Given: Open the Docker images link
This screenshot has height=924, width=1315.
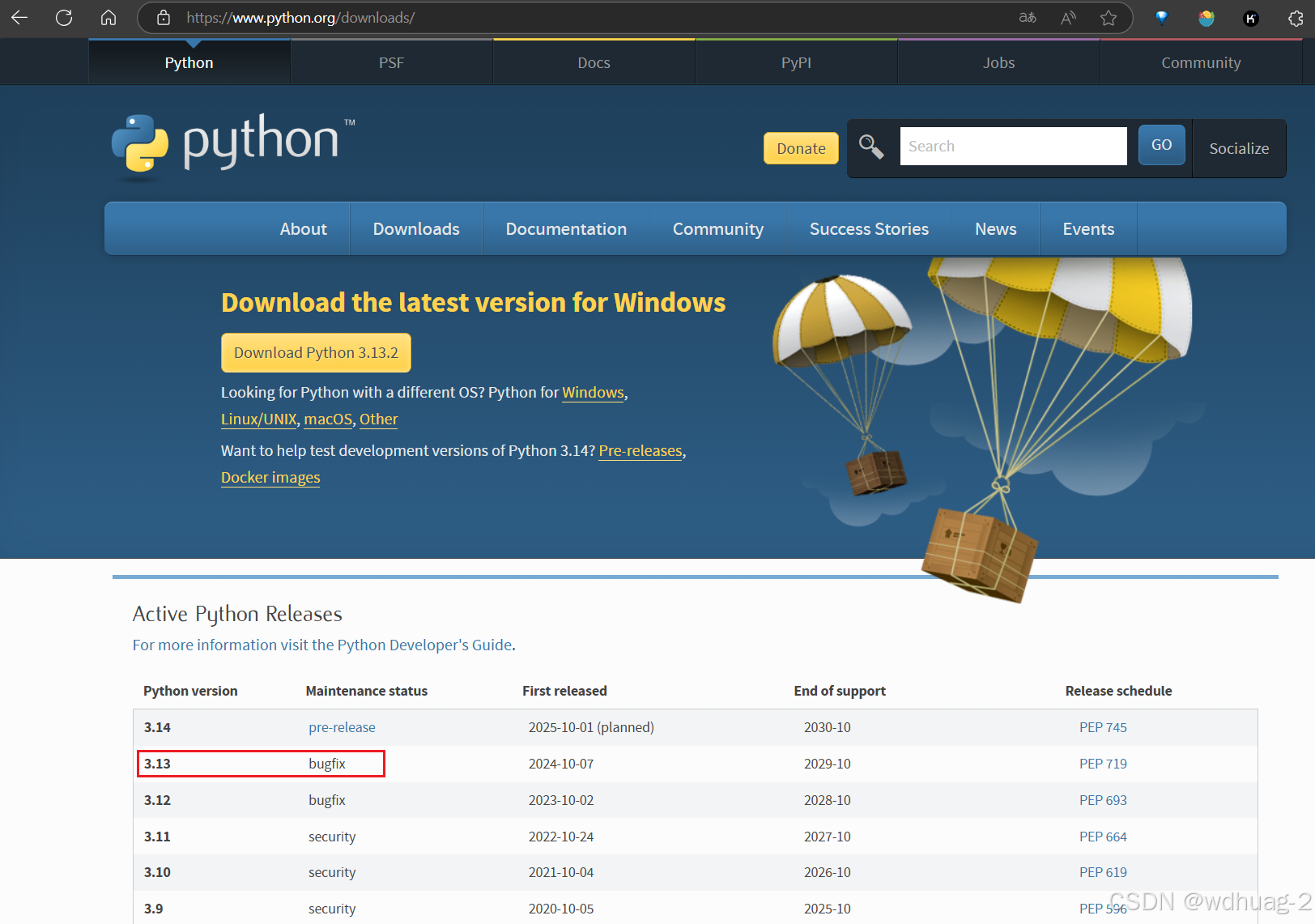Looking at the screenshot, I should click(270, 478).
